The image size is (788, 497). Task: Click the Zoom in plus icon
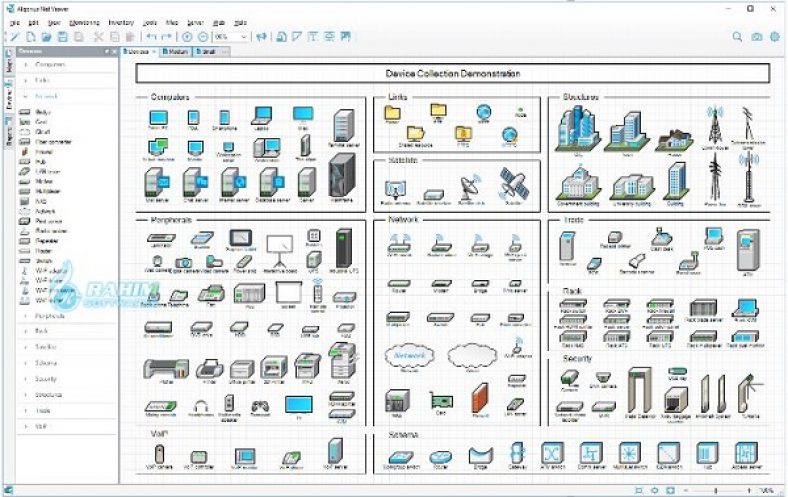(x=187, y=37)
